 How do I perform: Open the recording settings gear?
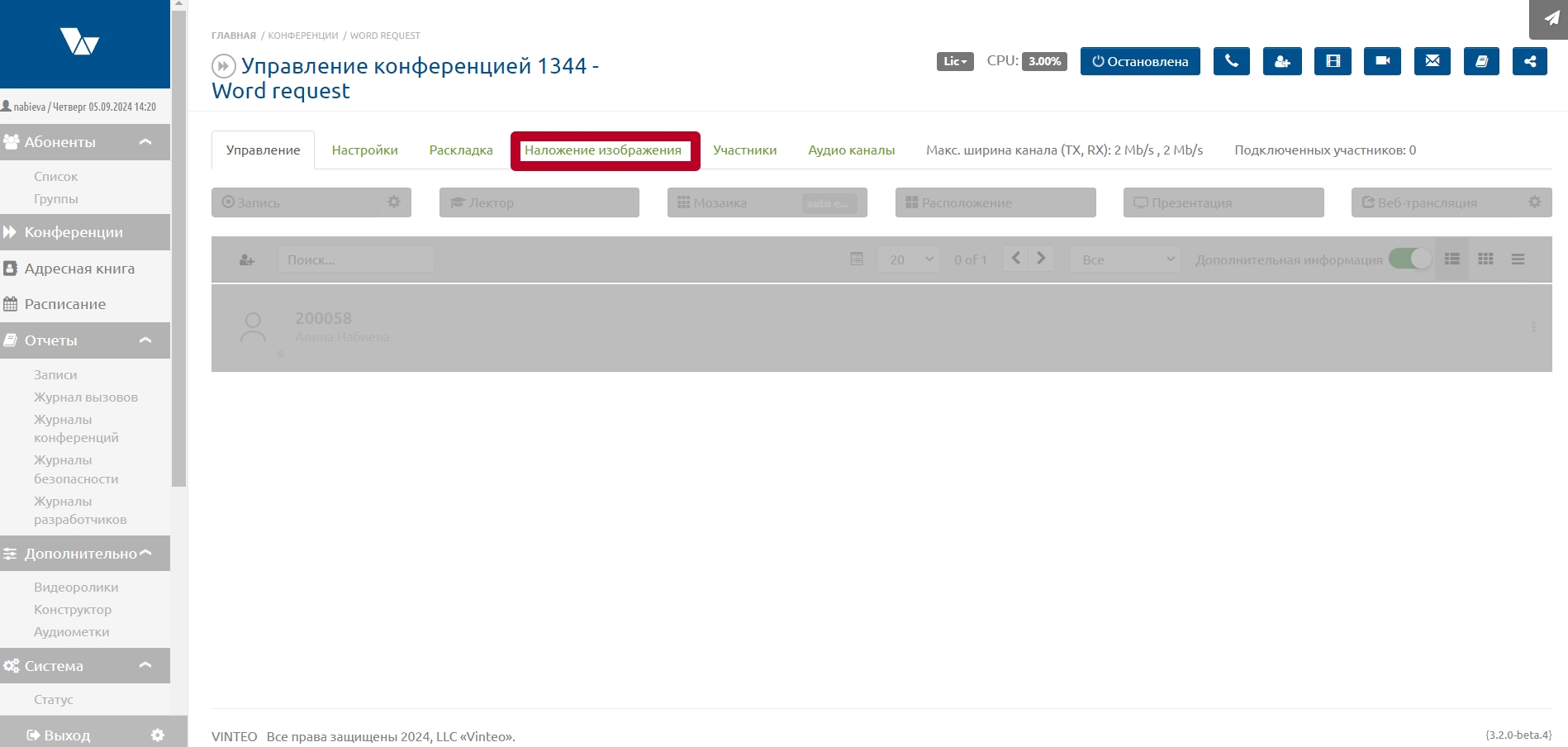tap(394, 202)
